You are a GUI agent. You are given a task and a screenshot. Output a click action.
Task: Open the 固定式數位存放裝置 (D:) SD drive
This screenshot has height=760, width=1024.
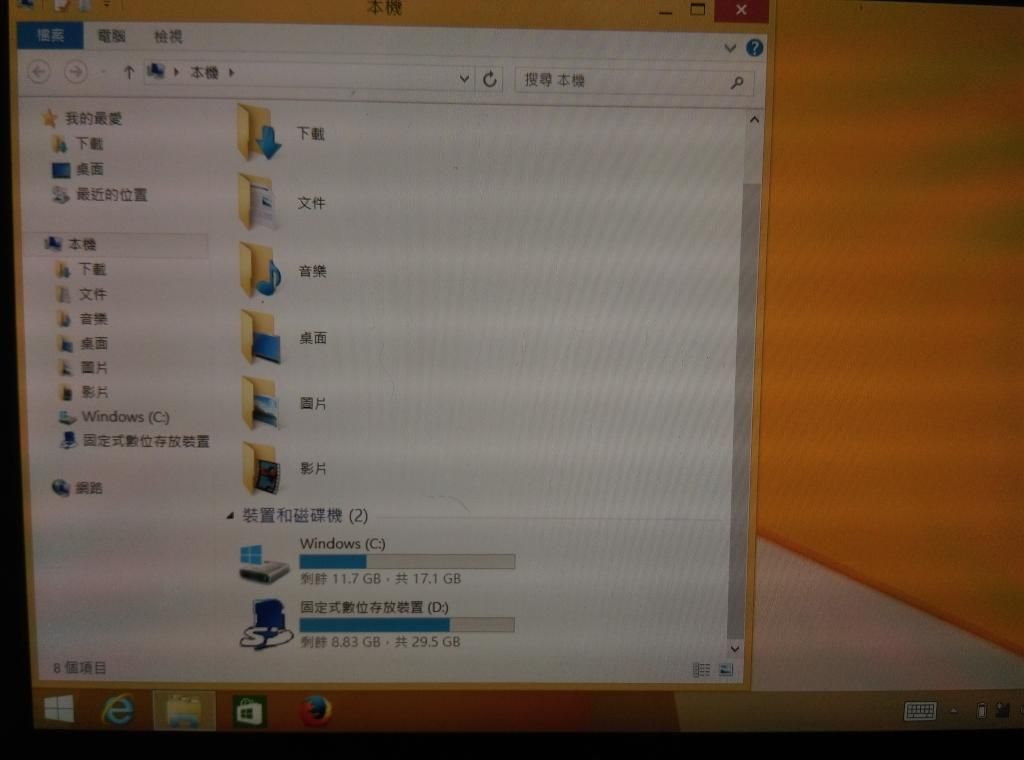tap(266, 624)
